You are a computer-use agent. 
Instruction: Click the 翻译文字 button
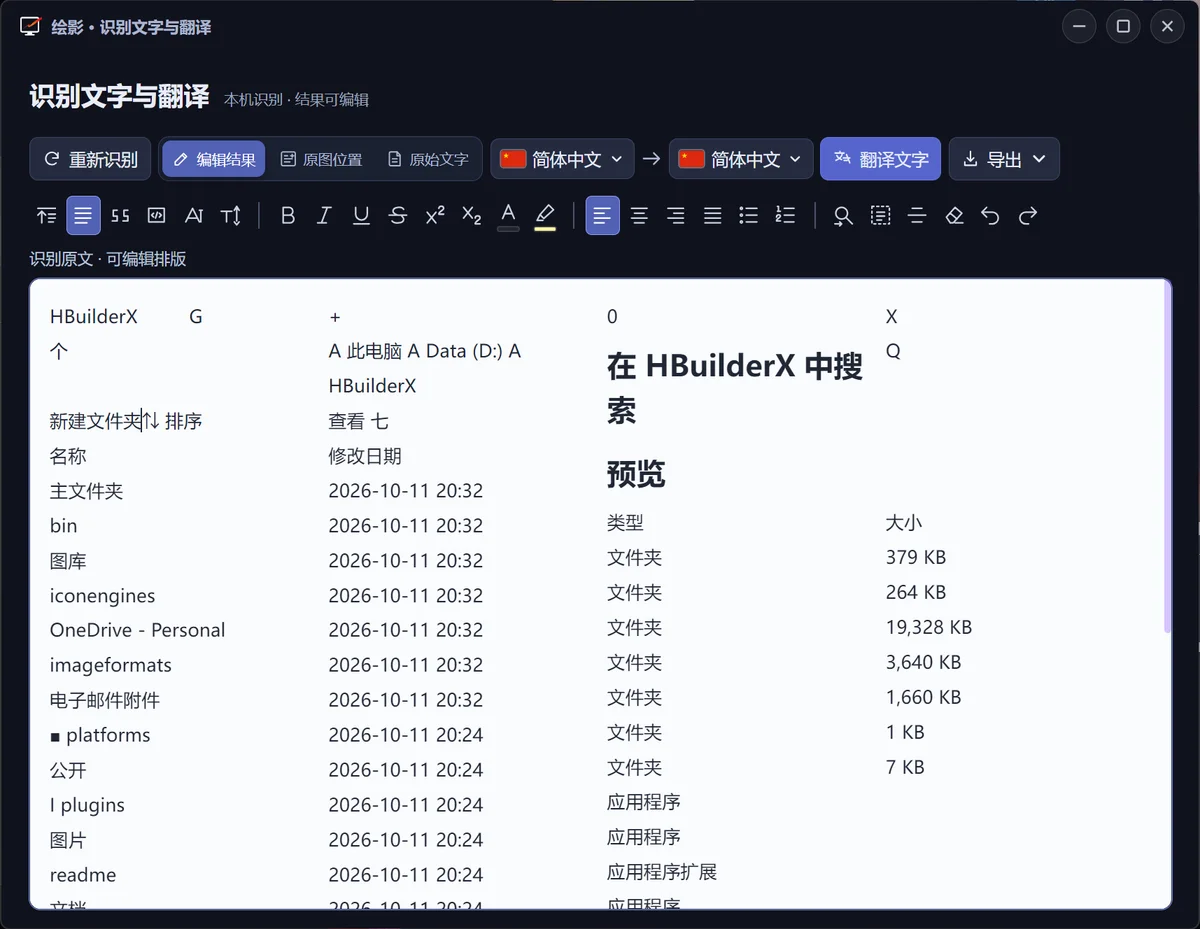880,159
